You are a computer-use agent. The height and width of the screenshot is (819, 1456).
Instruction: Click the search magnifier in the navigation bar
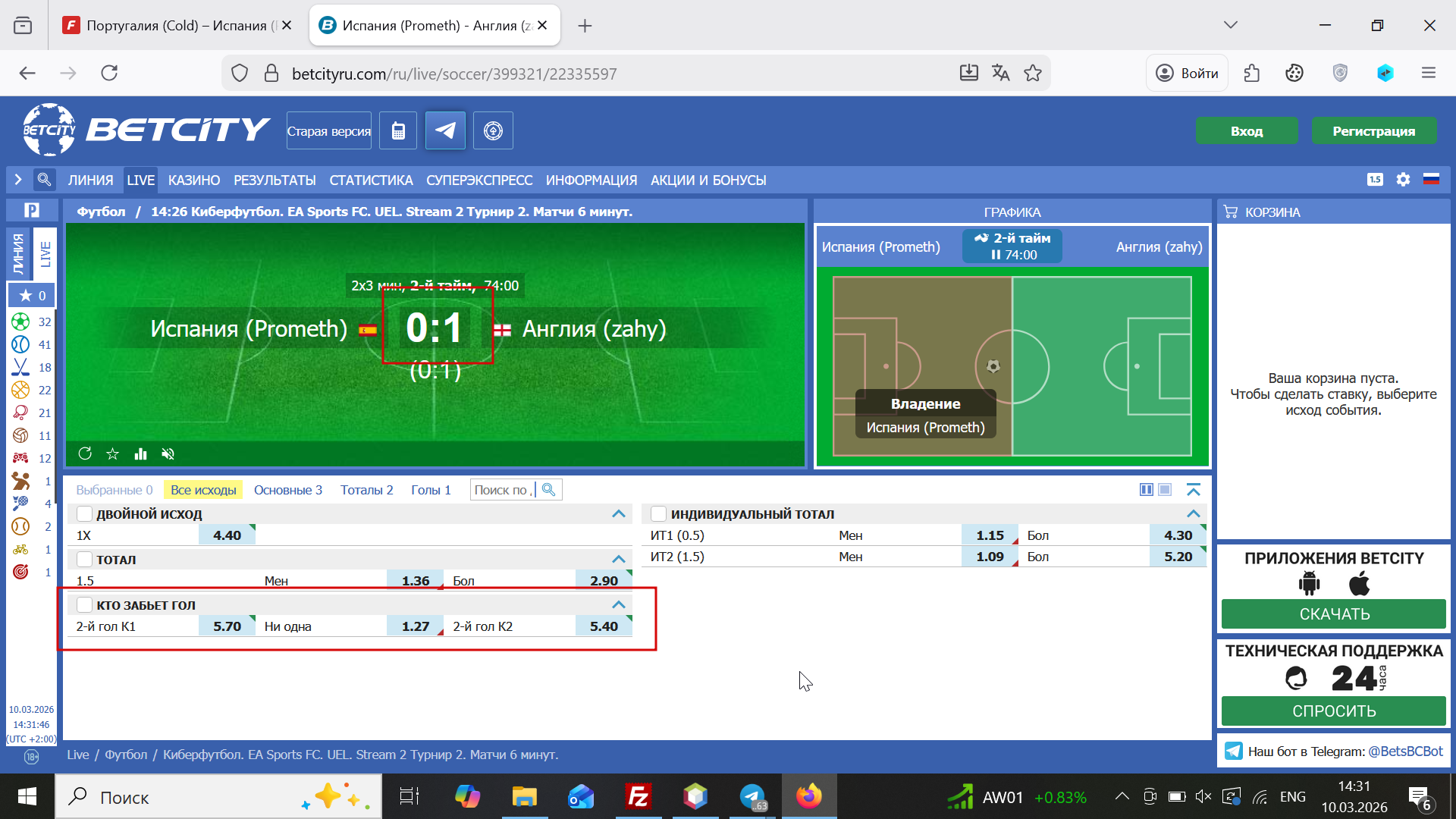click(x=45, y=180)
